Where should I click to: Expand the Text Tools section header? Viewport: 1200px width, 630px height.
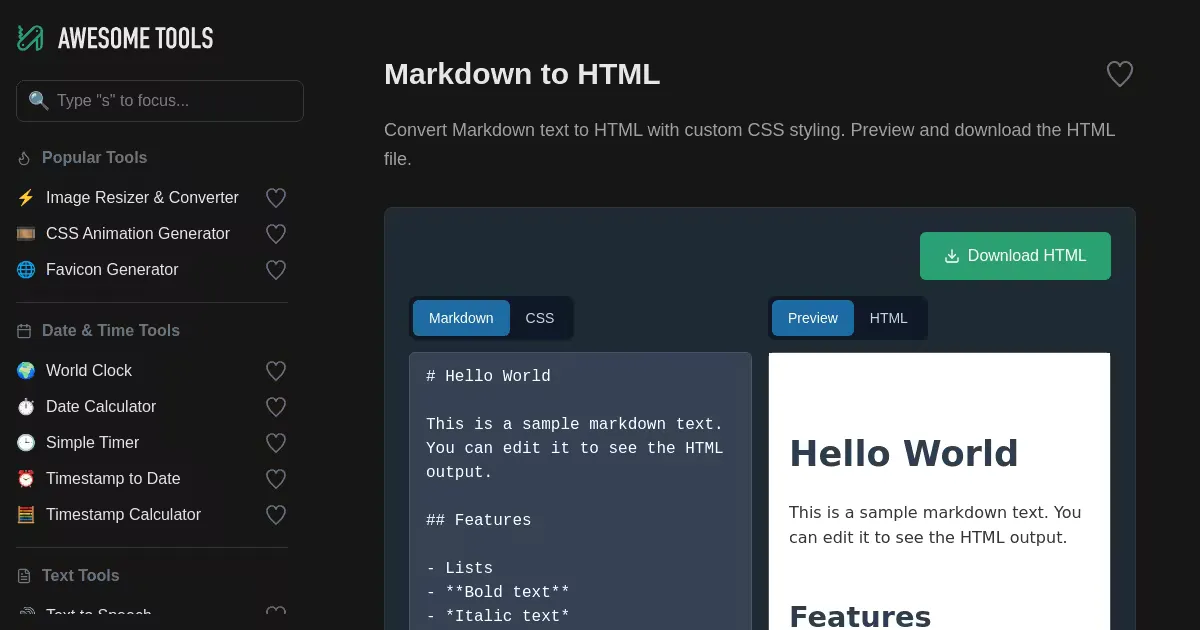point(80,576)
